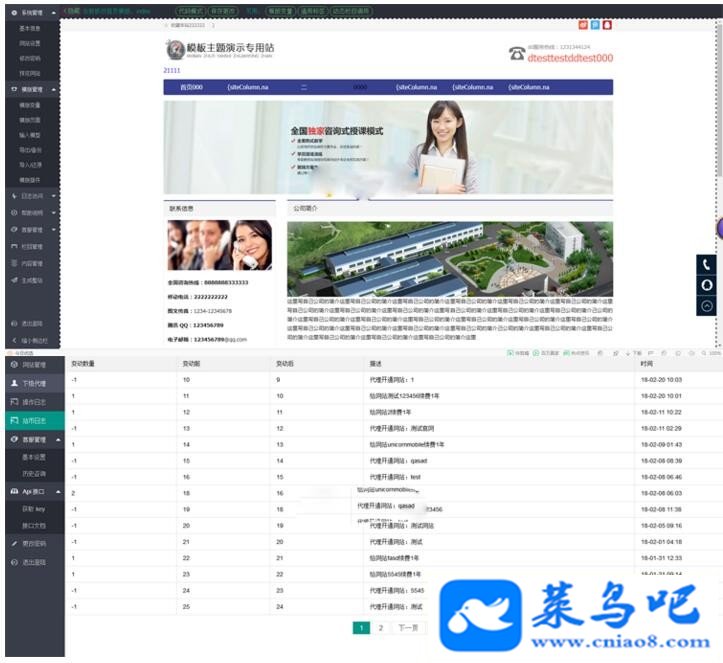Select current page 1 pagination button

(362, 628)
